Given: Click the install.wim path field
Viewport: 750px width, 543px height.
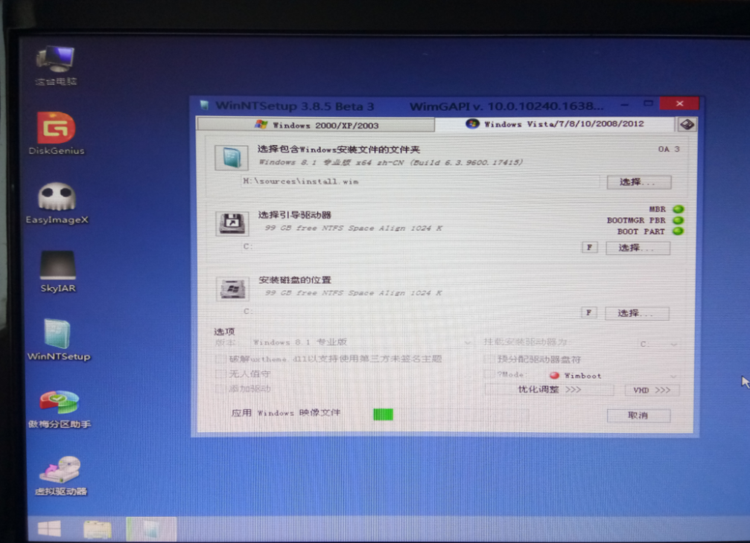Looking at the screenshot, I should 420,181.
